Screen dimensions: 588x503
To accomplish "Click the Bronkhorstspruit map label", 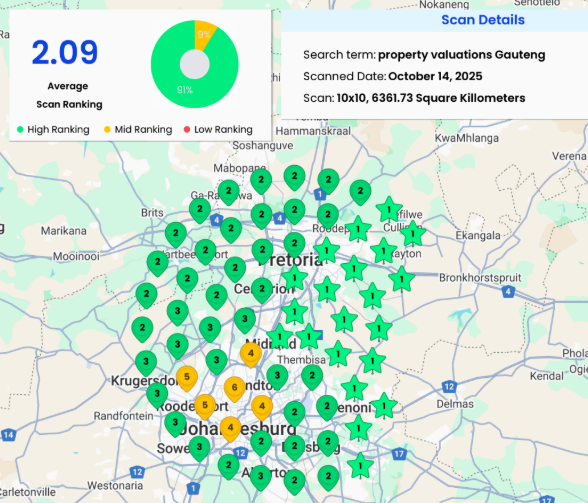I will [x=480, y=278].
